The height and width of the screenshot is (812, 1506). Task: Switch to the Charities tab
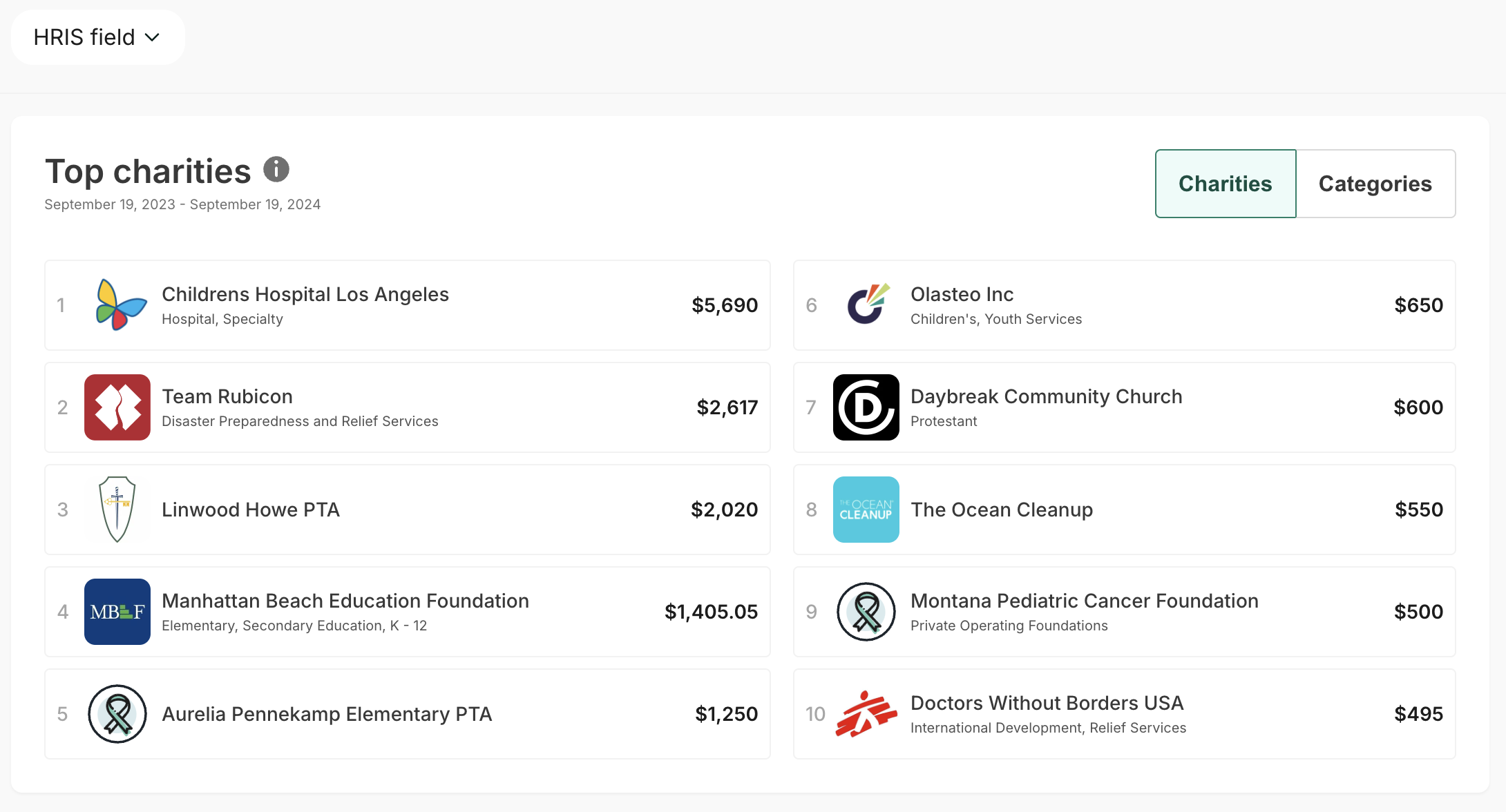click(1225, 184)
